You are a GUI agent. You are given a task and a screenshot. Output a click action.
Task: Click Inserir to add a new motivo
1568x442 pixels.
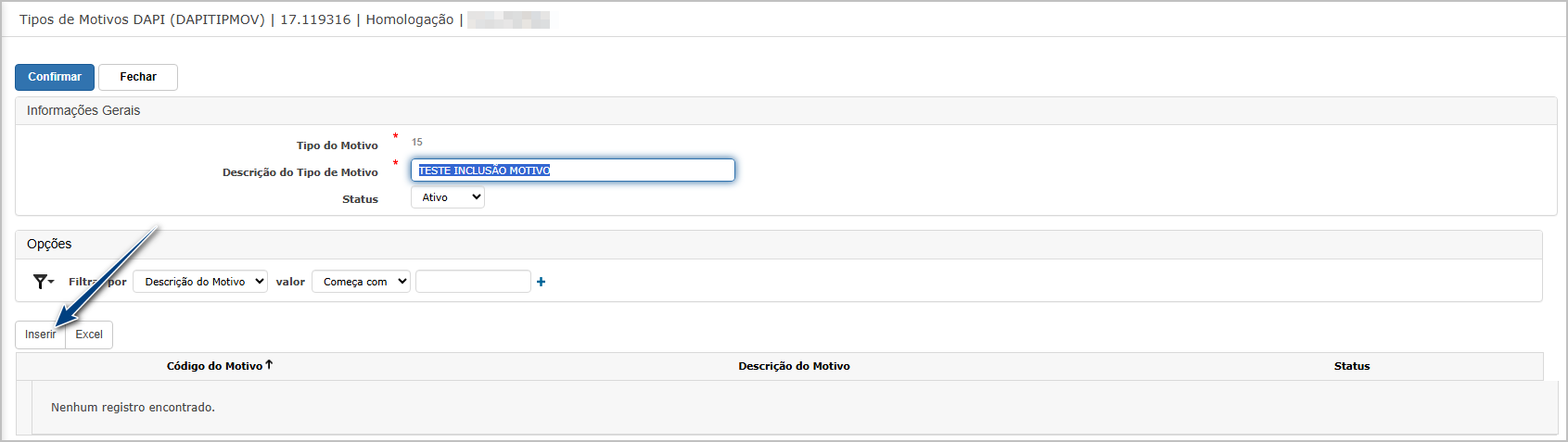pyautogui.click(x=40, y=335)
